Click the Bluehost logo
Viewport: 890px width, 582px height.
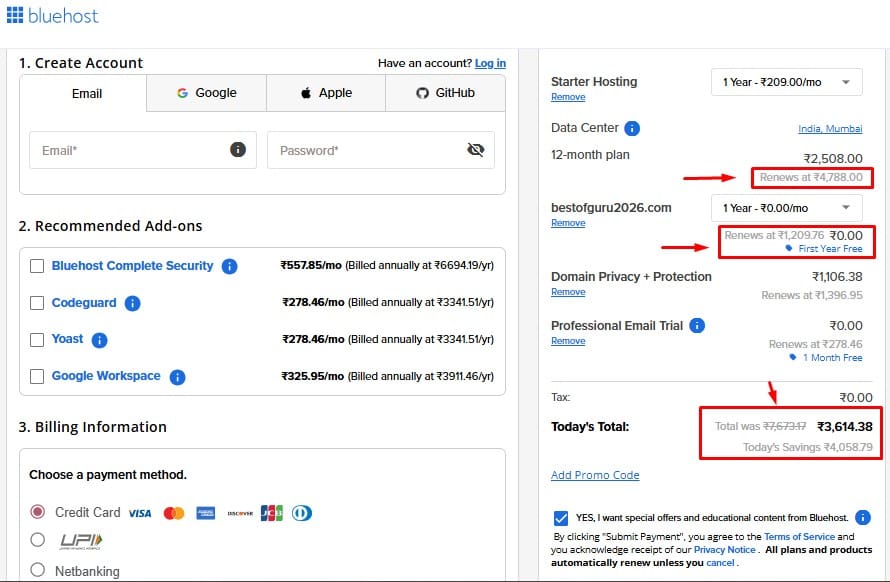pyautogui.click(x=52, y=15)
